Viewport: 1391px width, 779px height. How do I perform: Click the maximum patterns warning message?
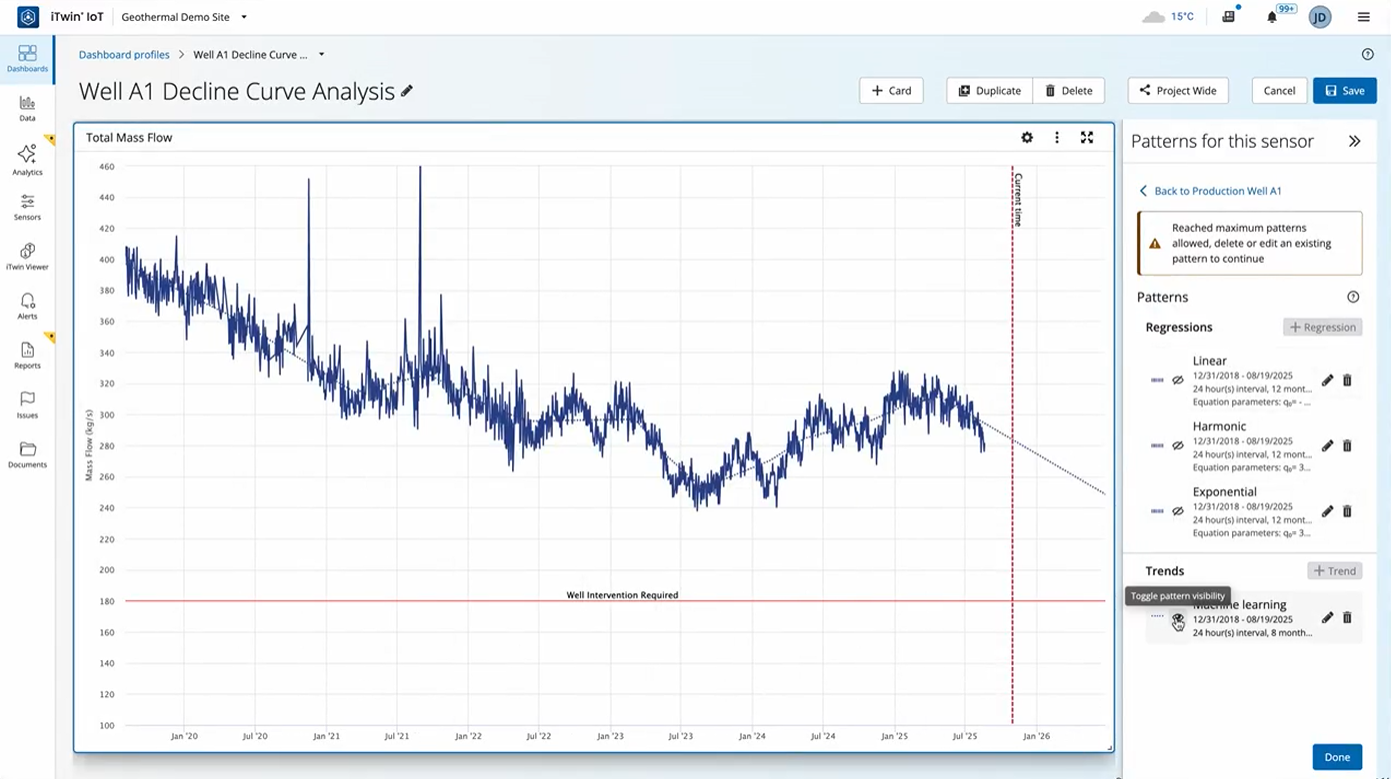[1250, 243]
